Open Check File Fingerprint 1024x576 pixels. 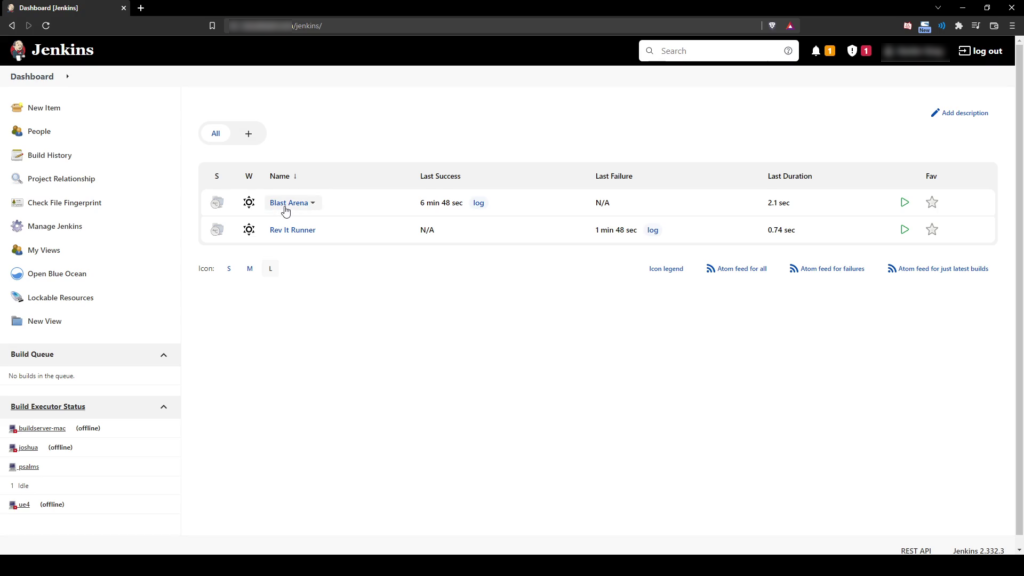(64, 202)
